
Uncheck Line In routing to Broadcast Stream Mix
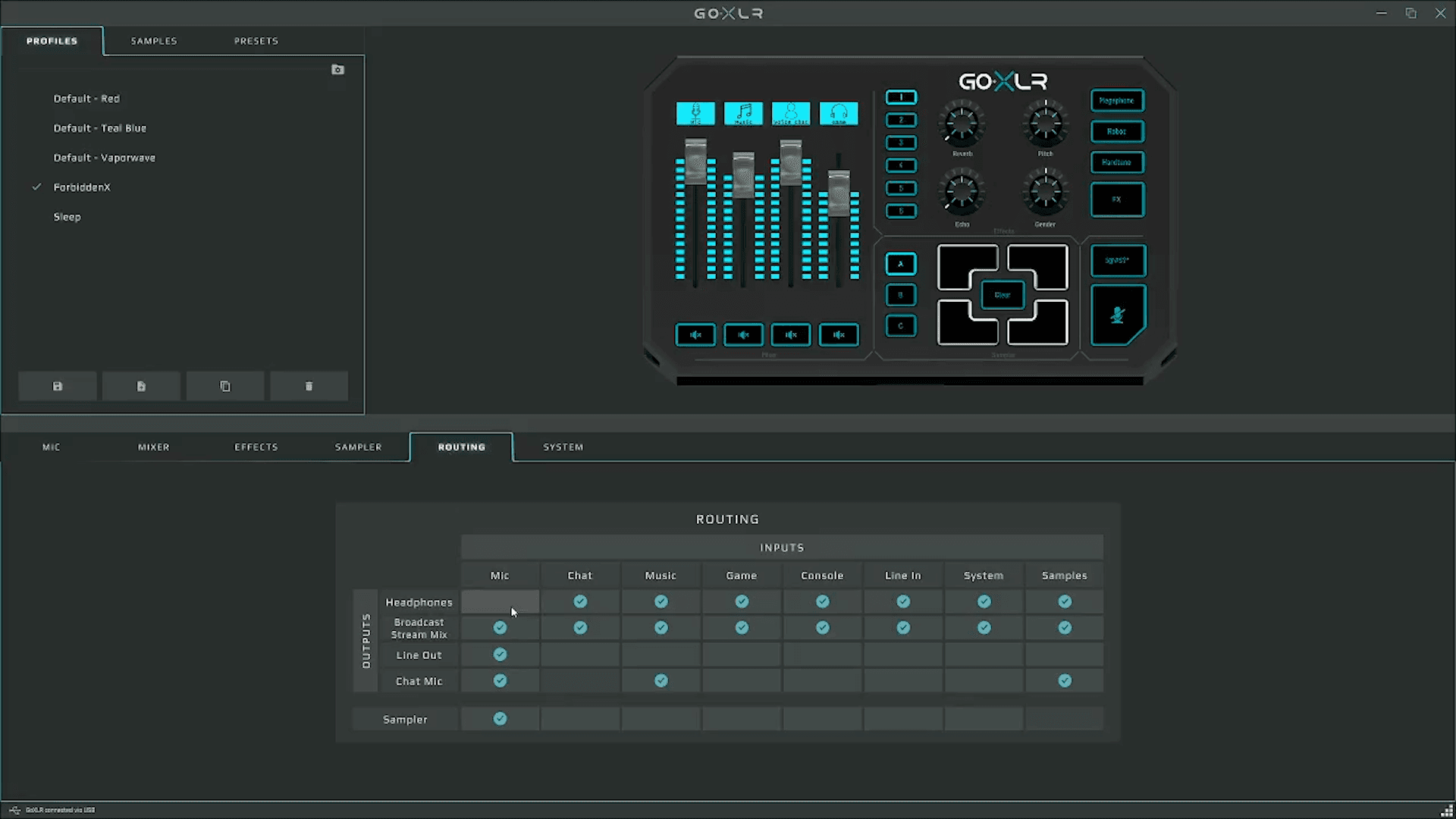point(903,628)
